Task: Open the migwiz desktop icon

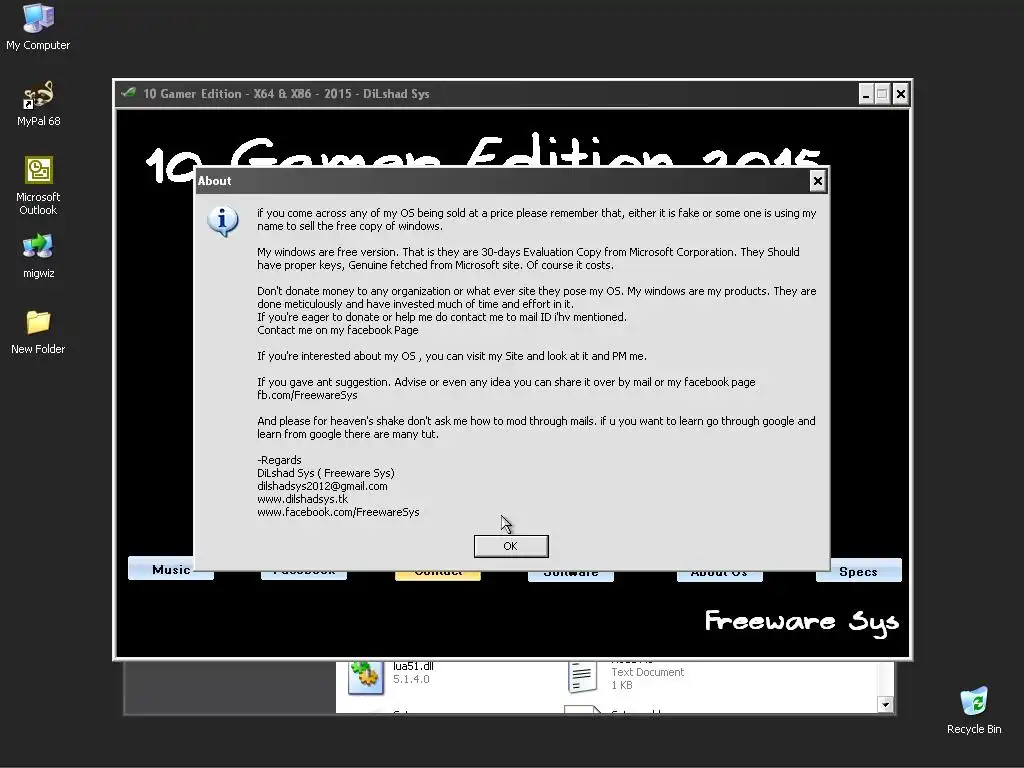Action: (38, 256)
